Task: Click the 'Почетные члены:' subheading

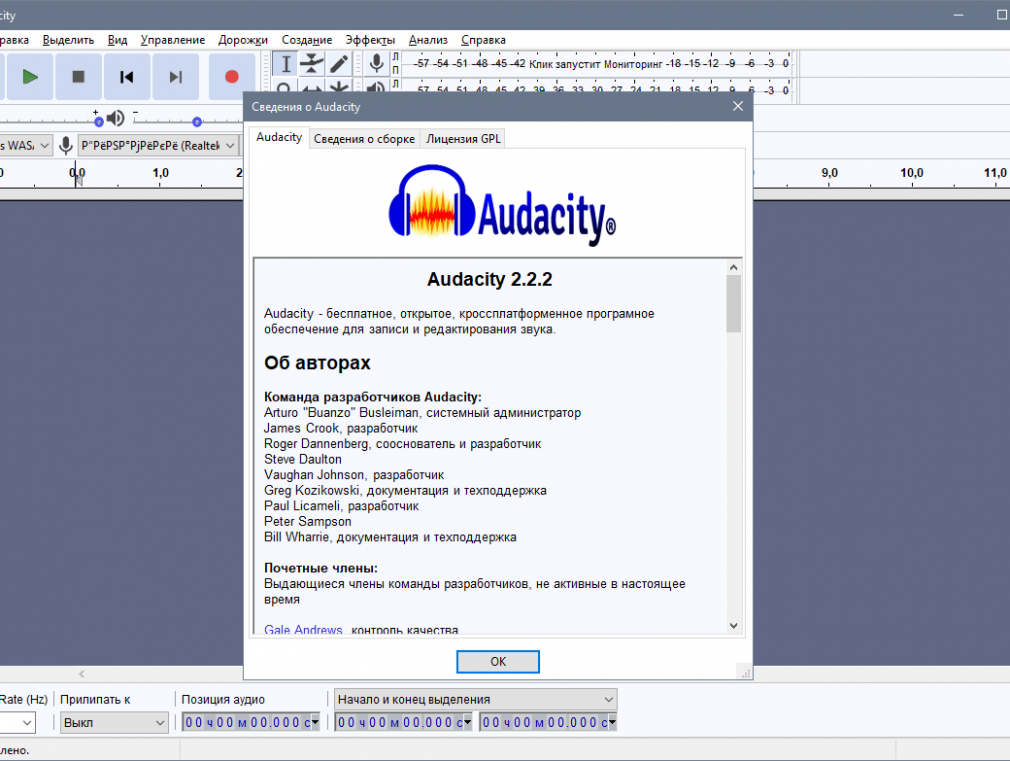Action: pyautogui.click(x=321, y=568)
